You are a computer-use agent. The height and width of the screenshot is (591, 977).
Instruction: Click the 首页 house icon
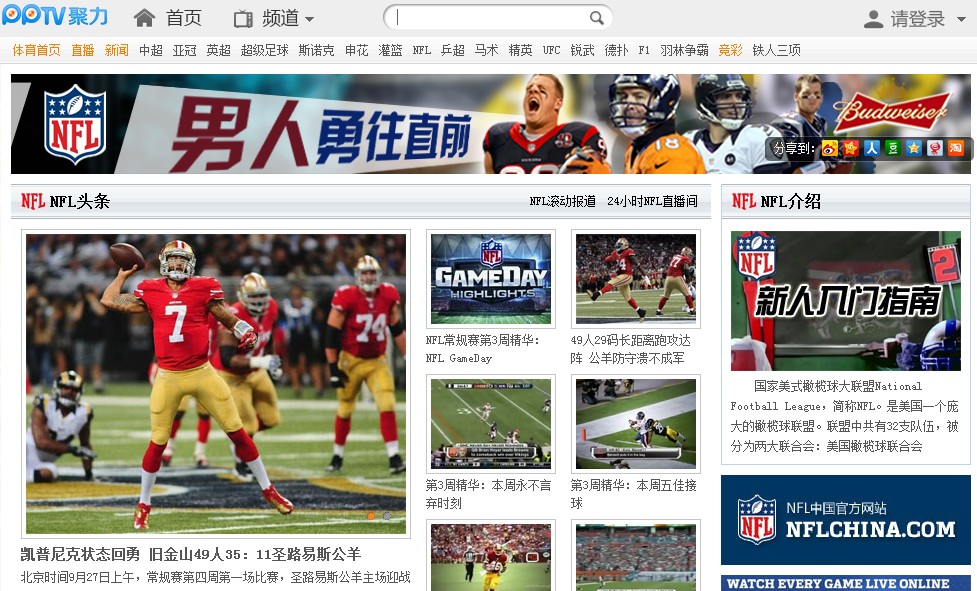(145, 18)
